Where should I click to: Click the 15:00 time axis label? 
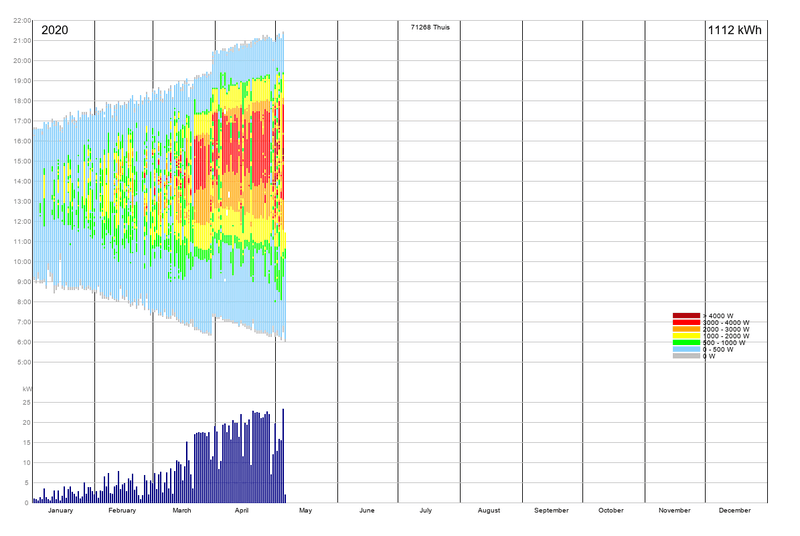pos(22,161)
